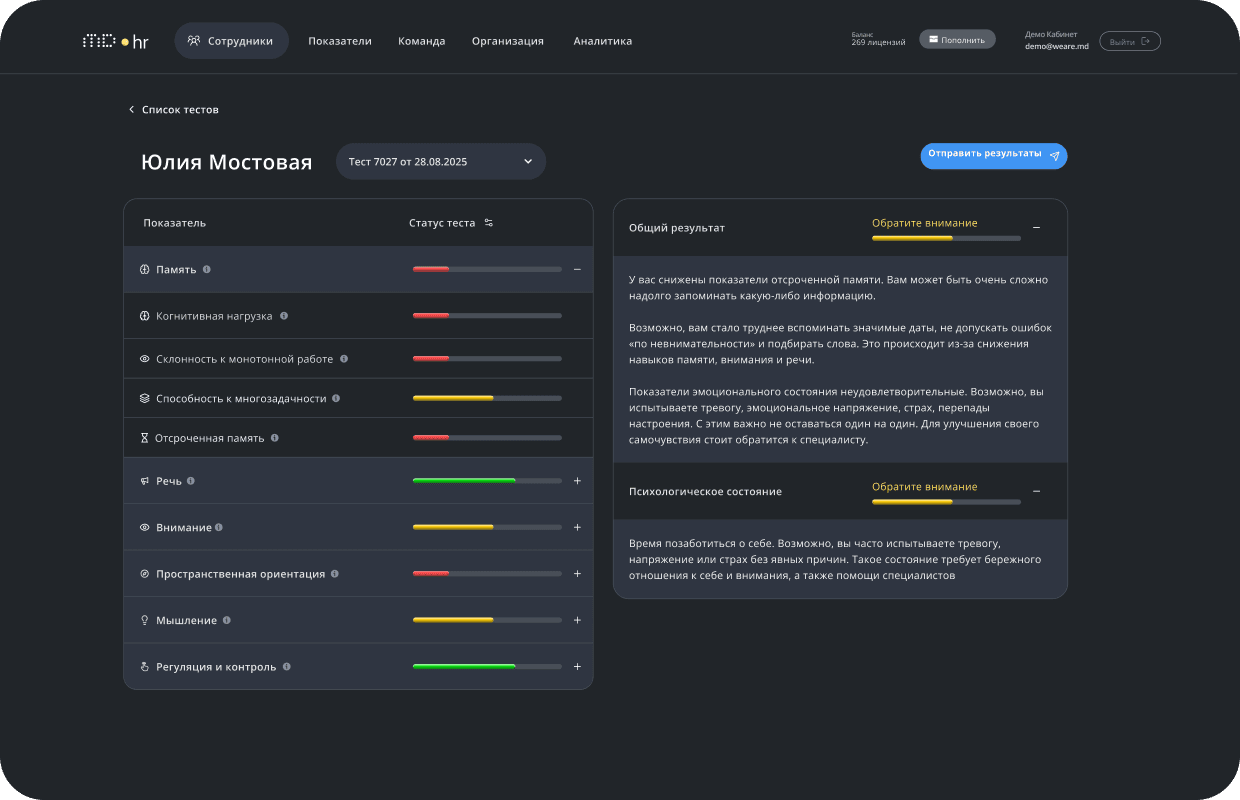Click the filter icon next to Статус теста
This screenshot has height=800, width=1240.
(489, 223)
